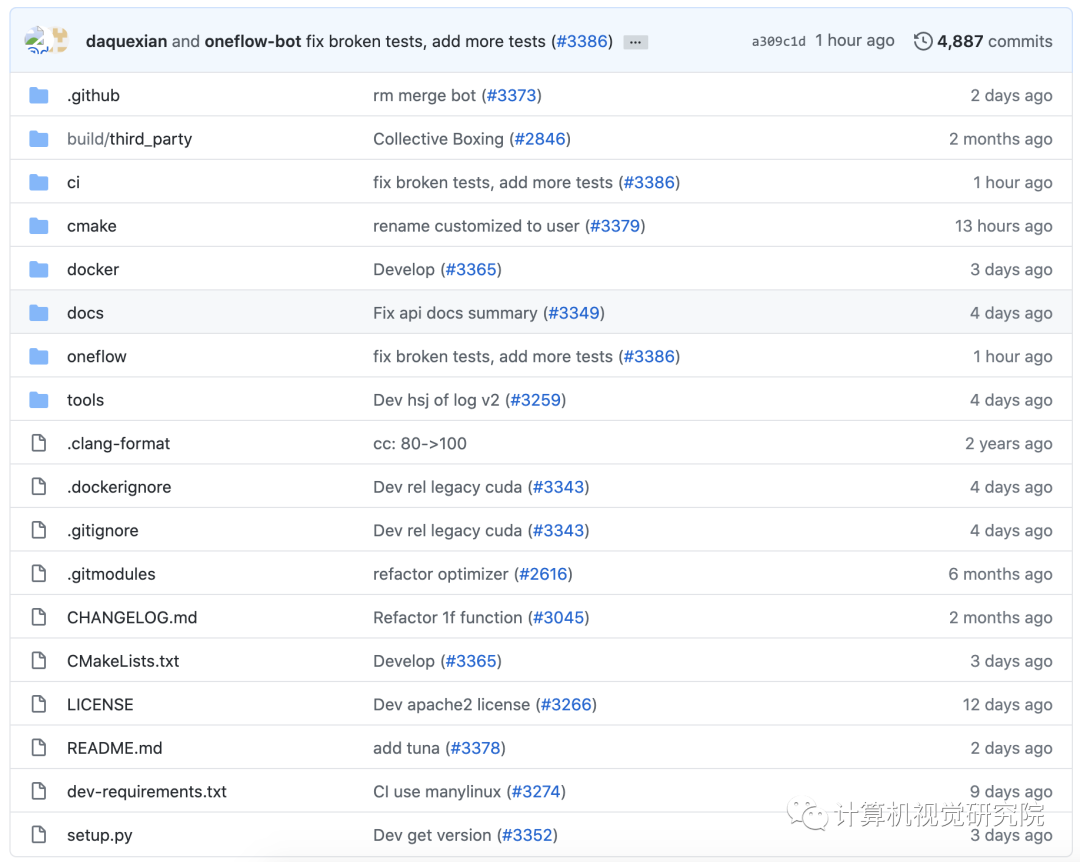Click the docker folder icon

pyautogui.click(x=39, y=270)
